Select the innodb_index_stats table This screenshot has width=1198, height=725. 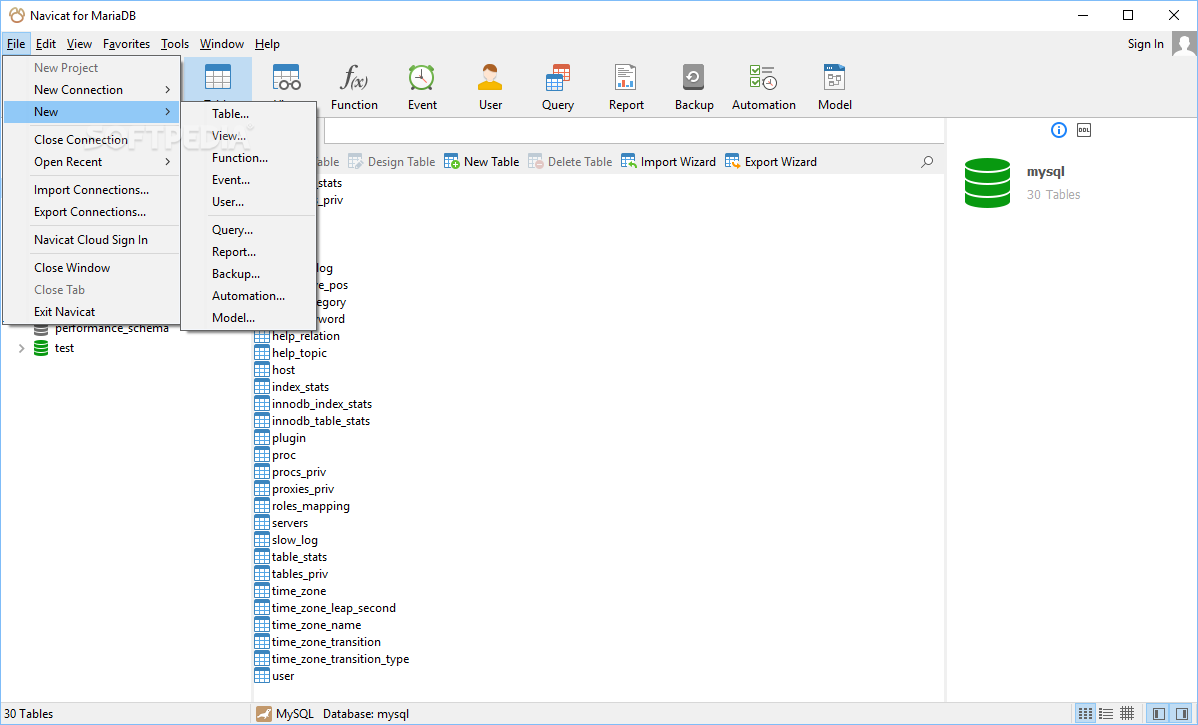313,404
